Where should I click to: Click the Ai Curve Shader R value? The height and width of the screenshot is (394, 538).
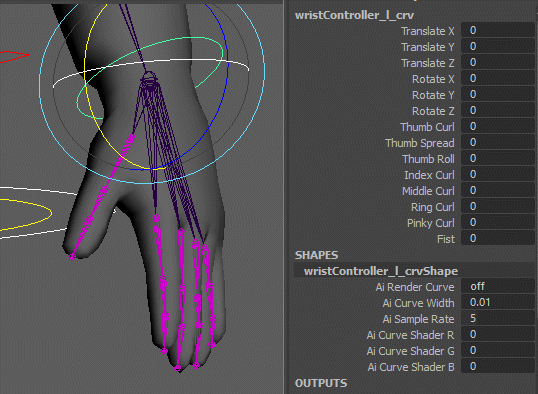(498, 335)
